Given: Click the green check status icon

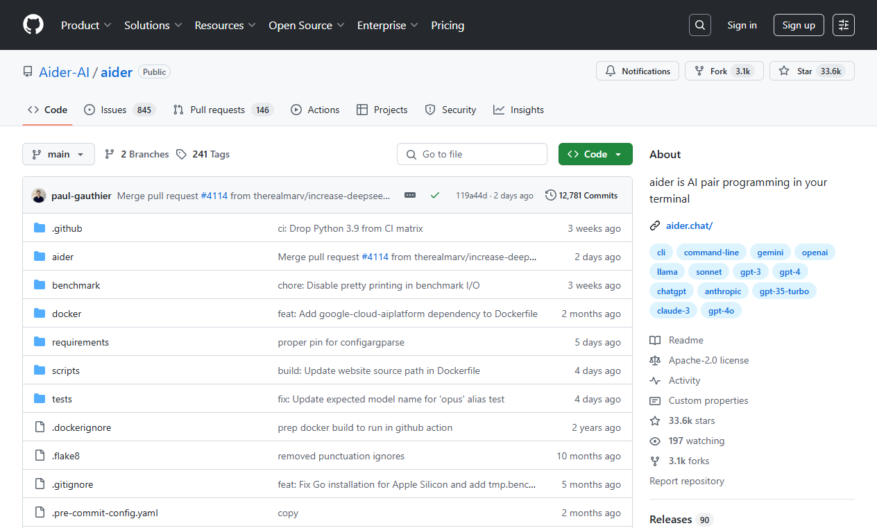Looking at the screenshot, I should tap(435, 195).
